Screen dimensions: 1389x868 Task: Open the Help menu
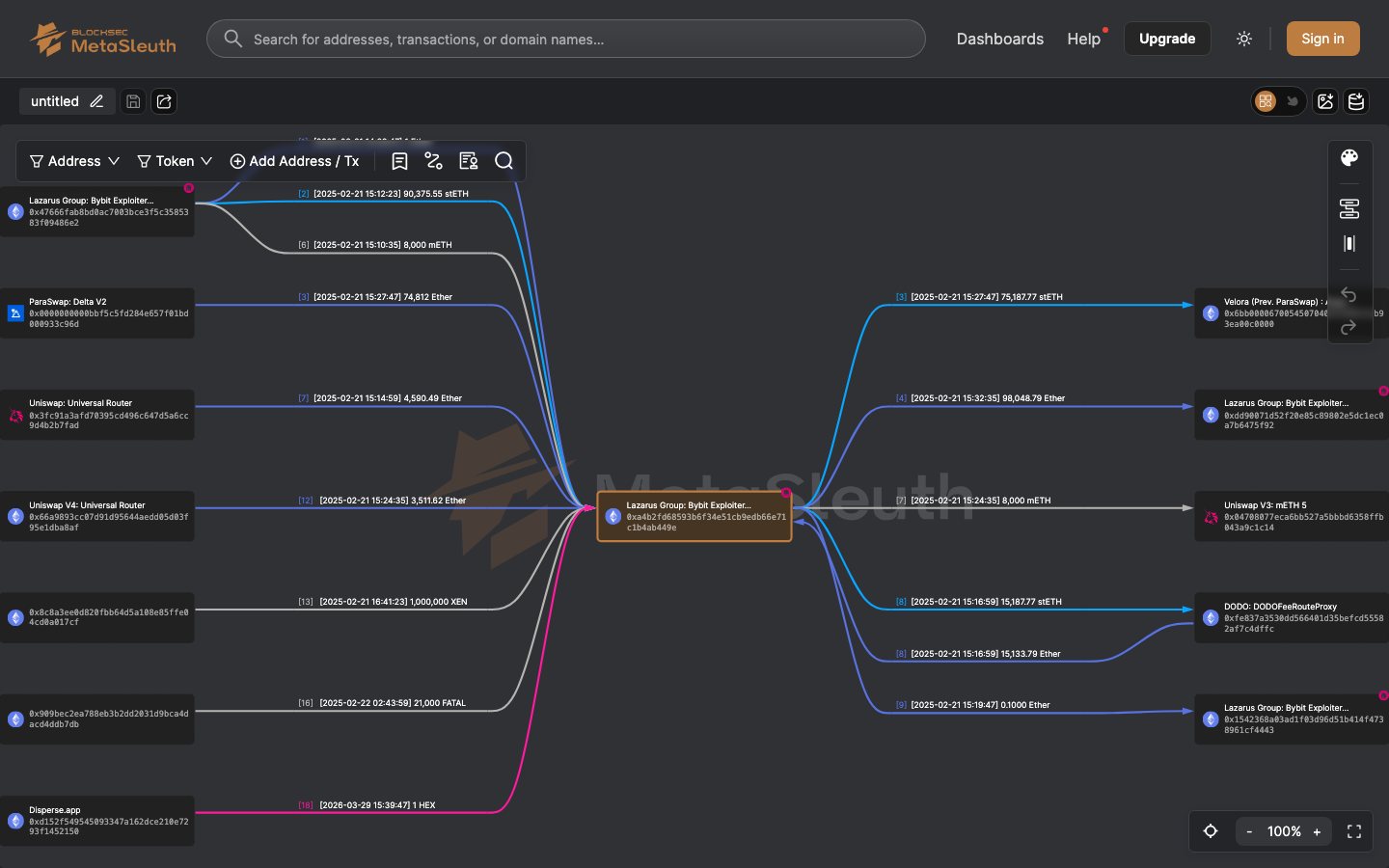1083,39
